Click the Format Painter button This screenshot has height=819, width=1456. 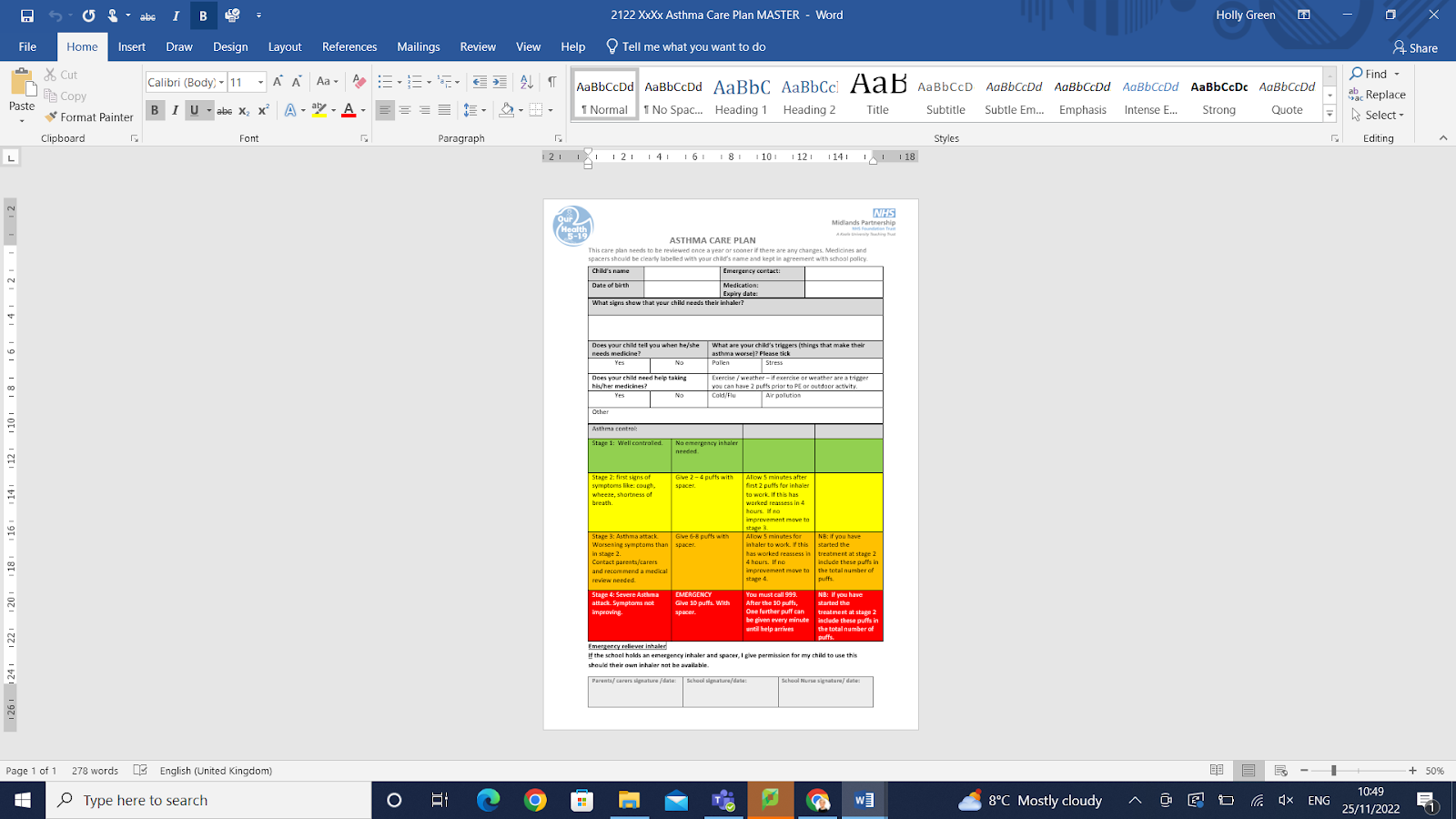click(x=89, y=117)
